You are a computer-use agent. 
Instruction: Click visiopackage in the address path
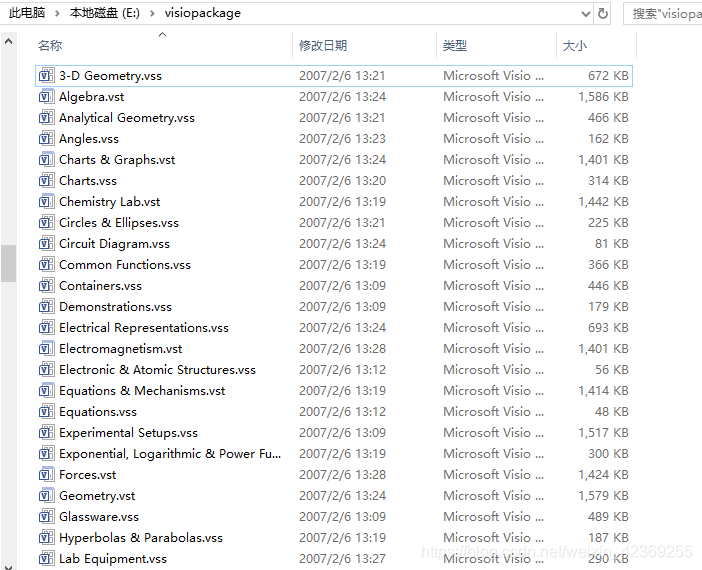click(x=202, y=13)
